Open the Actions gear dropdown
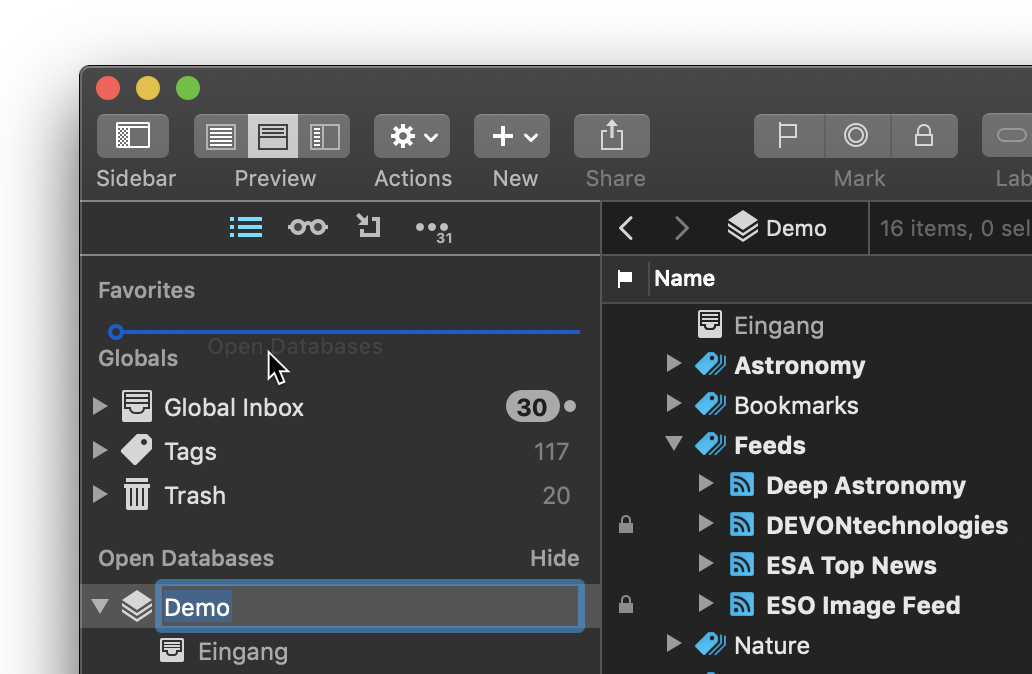Screen dimensions: 1032x674 click(x=412, y=136)
